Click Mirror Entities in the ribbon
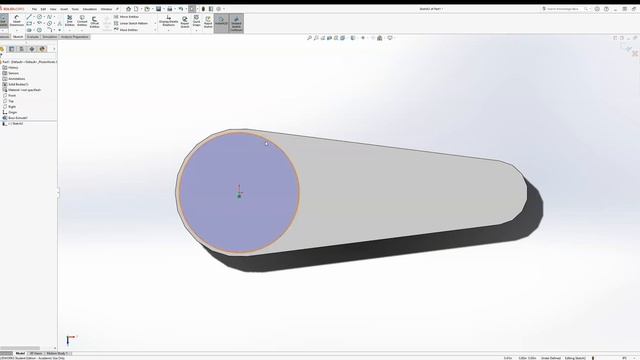Viewport: 640px width, 360px height. pos(126,17)
